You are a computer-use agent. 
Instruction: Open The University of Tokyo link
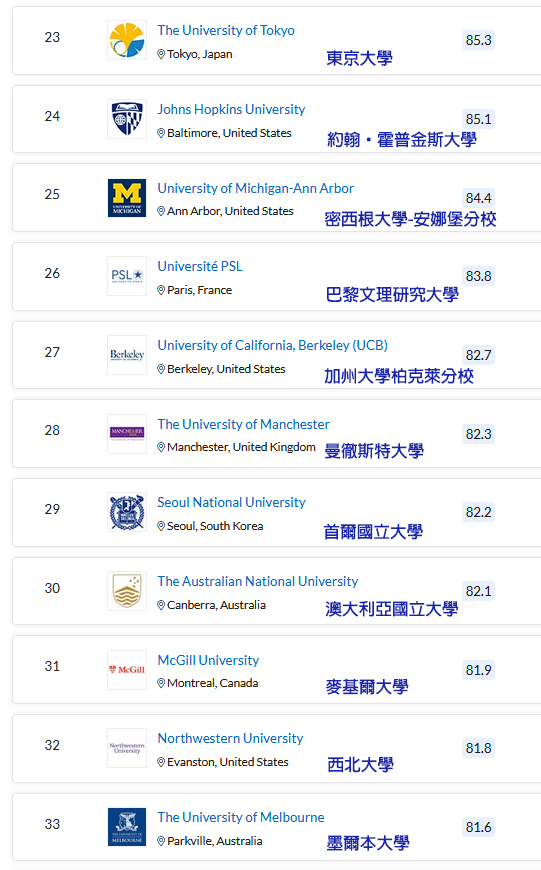coord(226,31)
